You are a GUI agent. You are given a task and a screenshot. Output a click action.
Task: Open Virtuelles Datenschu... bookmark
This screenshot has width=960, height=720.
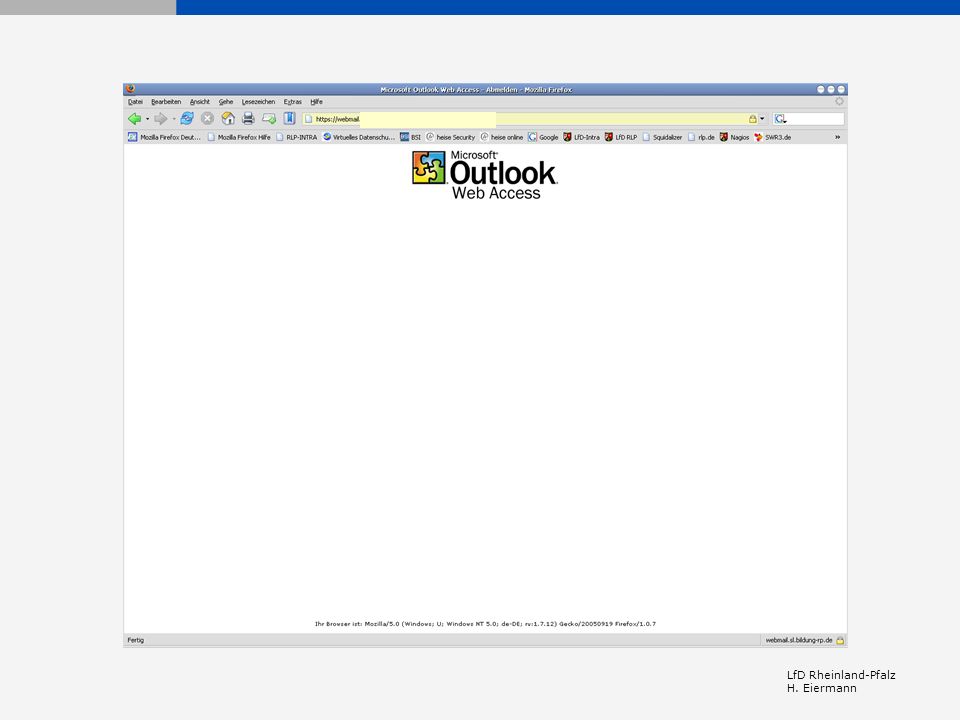click(359, 137)
